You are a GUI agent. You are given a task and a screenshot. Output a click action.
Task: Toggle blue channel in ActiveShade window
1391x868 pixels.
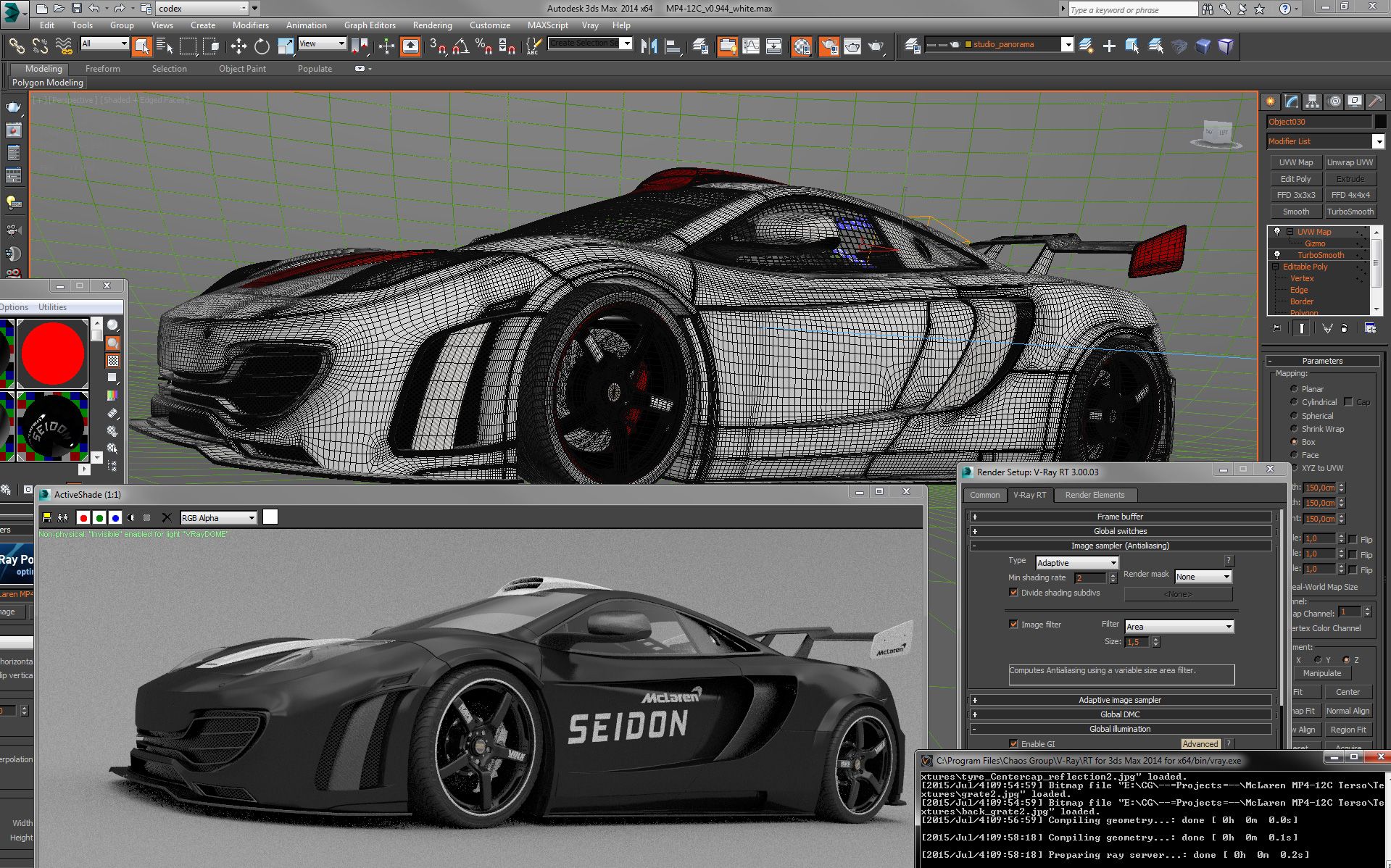(x=115, y=517)
